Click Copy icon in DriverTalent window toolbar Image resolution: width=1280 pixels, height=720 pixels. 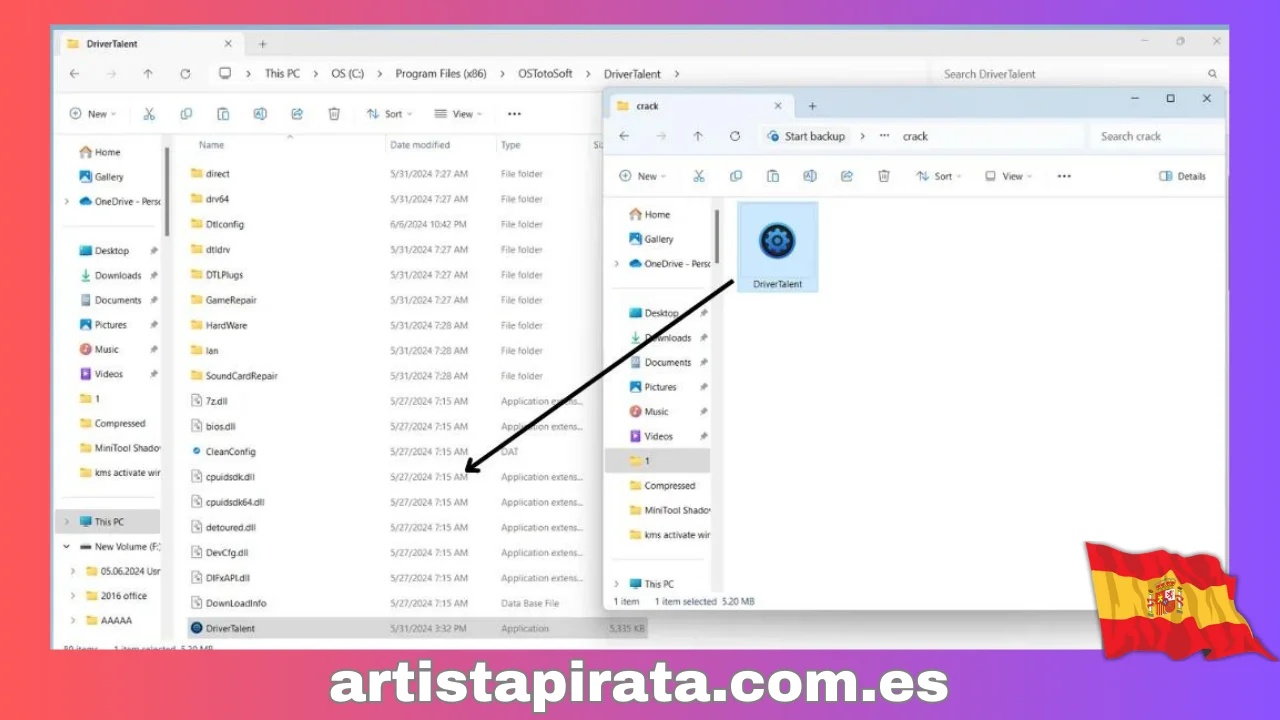tap(186, 114)
